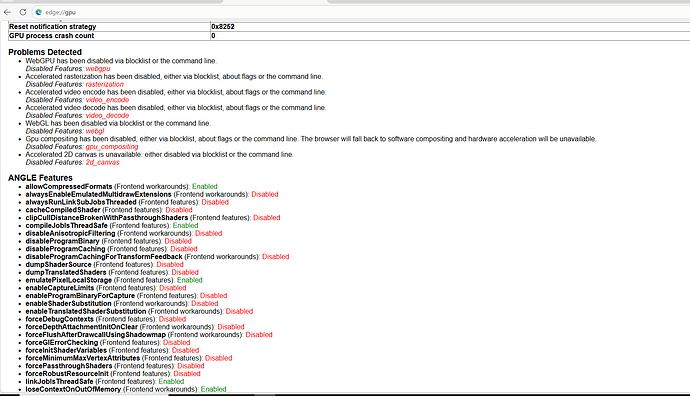Select forceMinimumMaxVertexAttributes entry
690x396 pixels.
[128, 359]
